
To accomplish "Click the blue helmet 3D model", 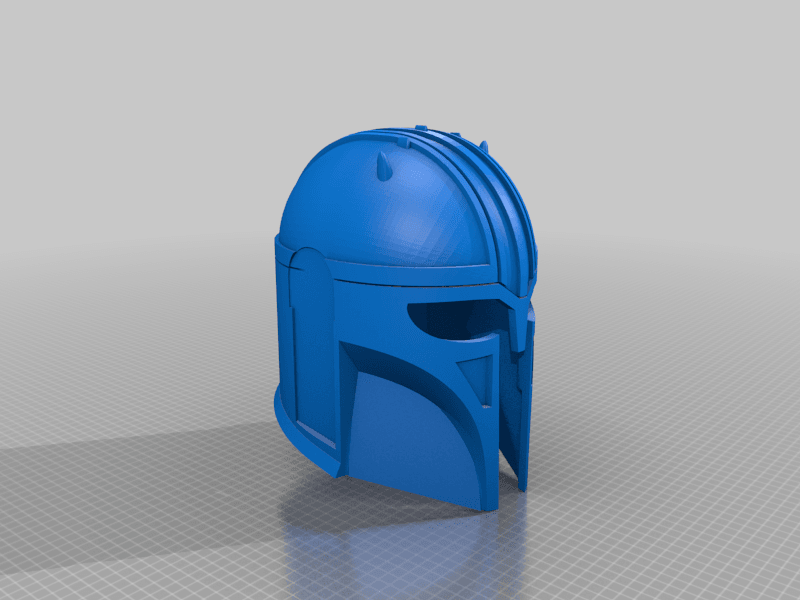I will [x=406, y=317].
